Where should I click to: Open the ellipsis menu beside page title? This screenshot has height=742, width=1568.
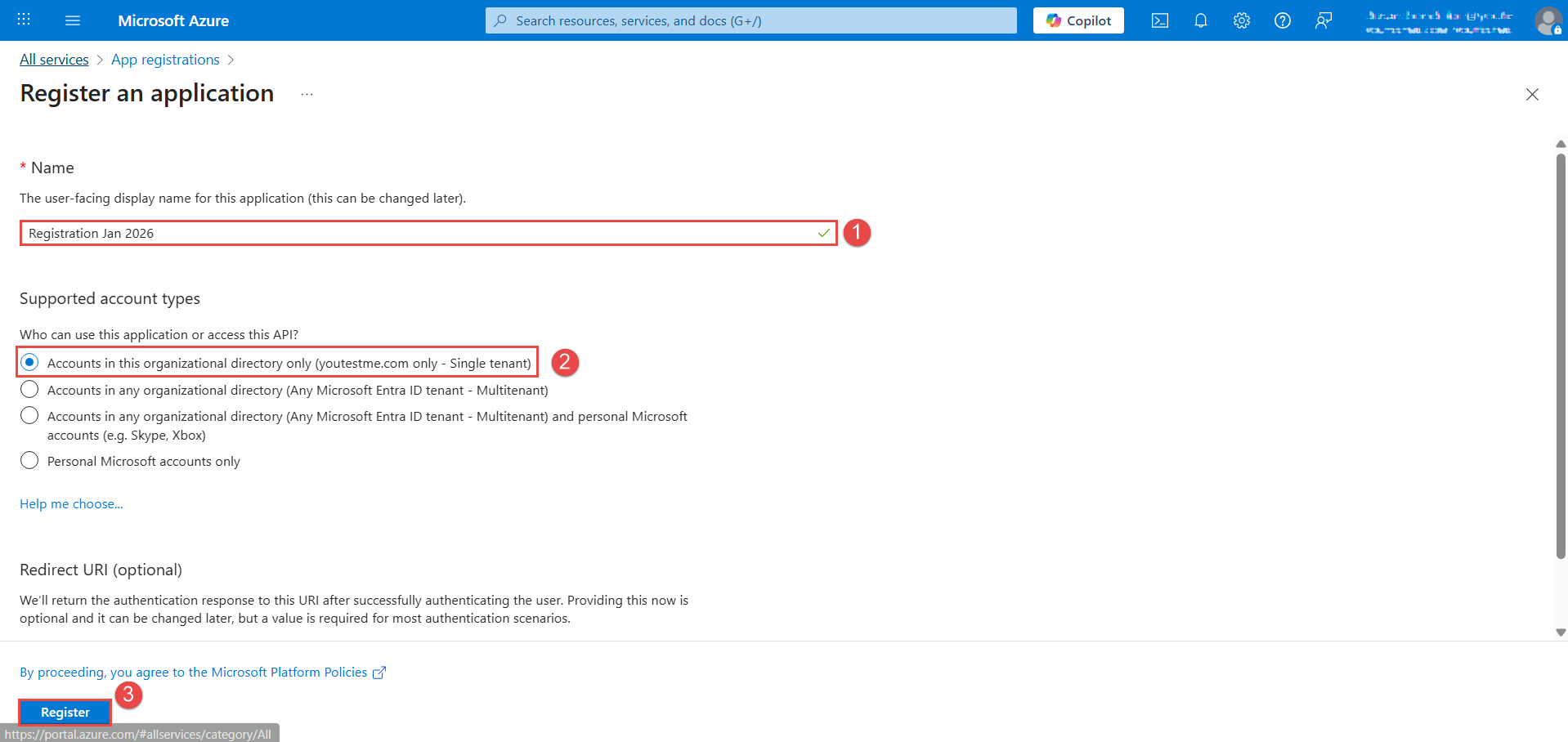coord(307,94)
